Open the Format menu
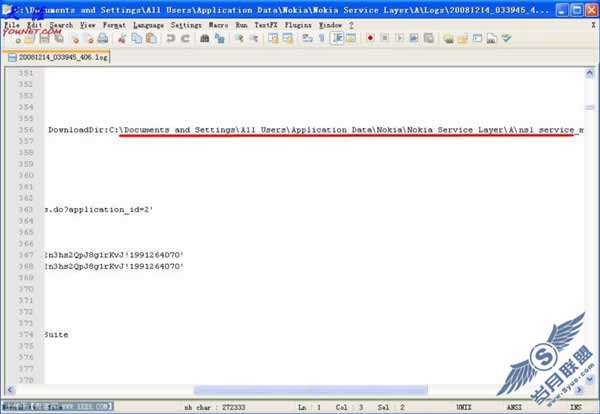 pos(114,25)
